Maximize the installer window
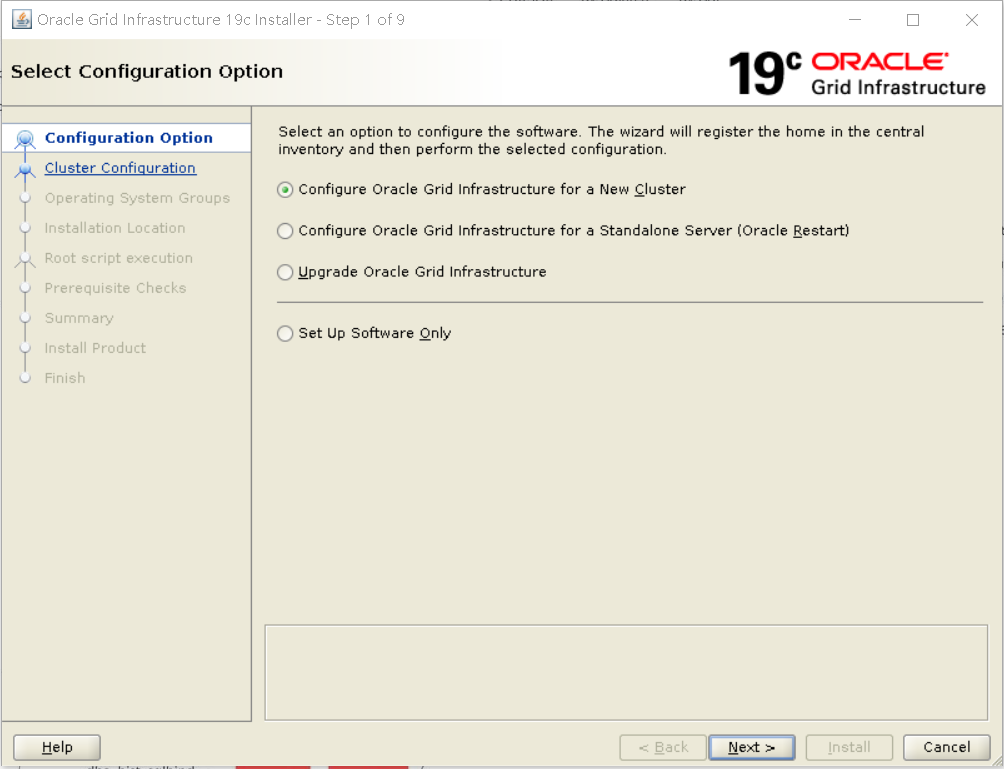The height and width of the screenshot is (769, 1004). pyautogui.click(x=913, y=20)
